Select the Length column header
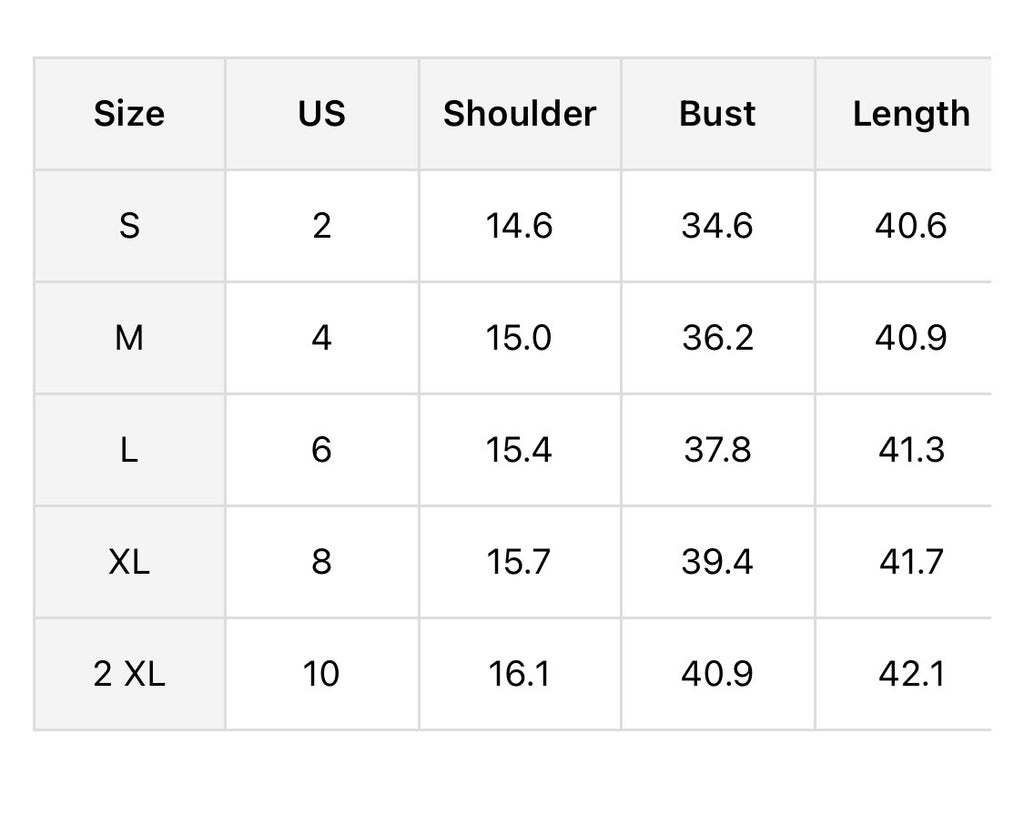Image resolution: width=1024 pixels, height=816 pixels. (910, 114)
